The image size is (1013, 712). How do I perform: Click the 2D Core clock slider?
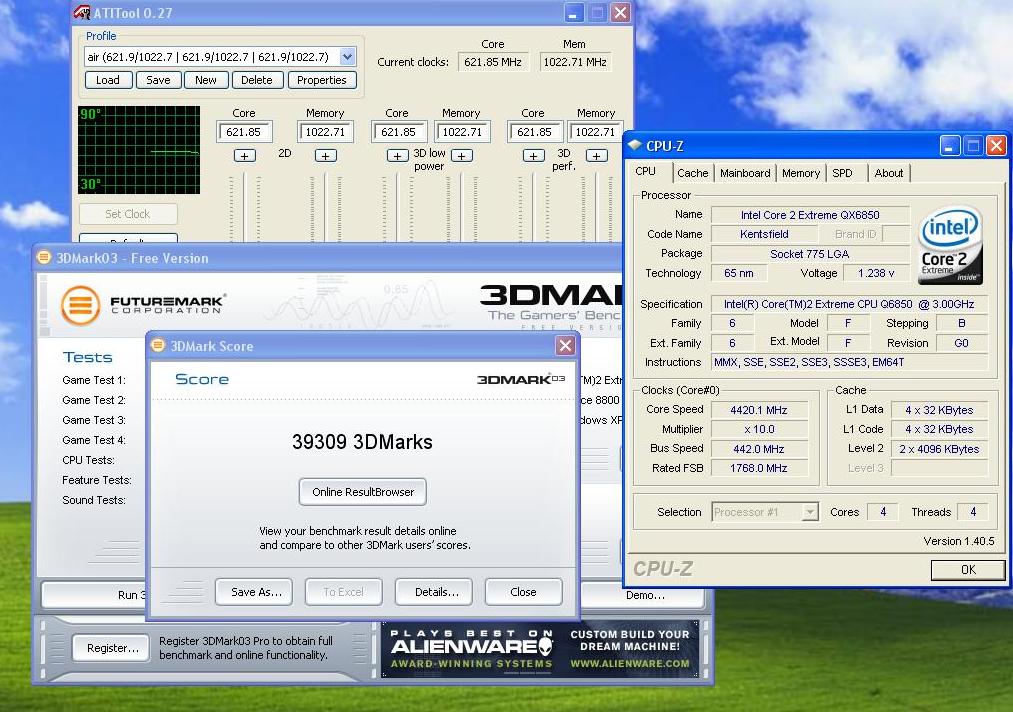244,207
